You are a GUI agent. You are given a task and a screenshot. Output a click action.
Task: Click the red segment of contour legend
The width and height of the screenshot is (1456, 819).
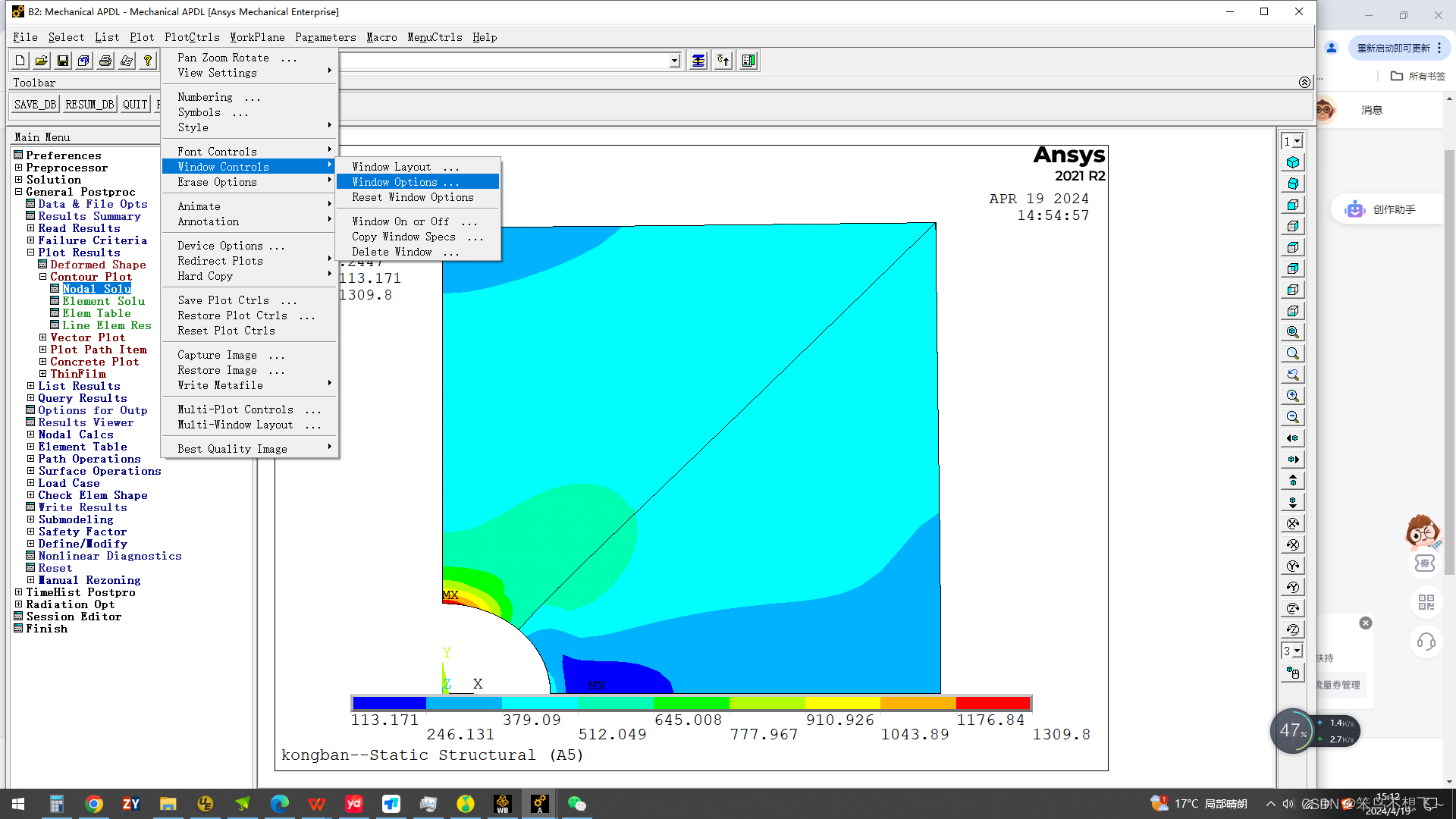(993, 703)
